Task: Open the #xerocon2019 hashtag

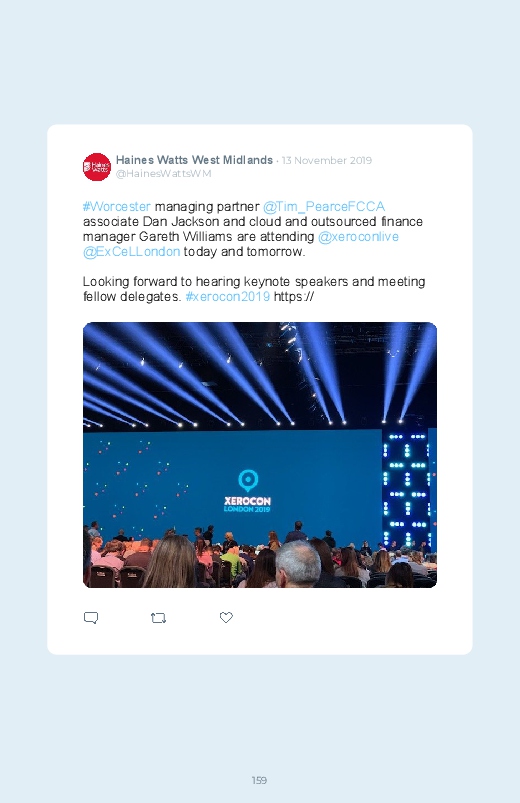Action: click(227, 297)
